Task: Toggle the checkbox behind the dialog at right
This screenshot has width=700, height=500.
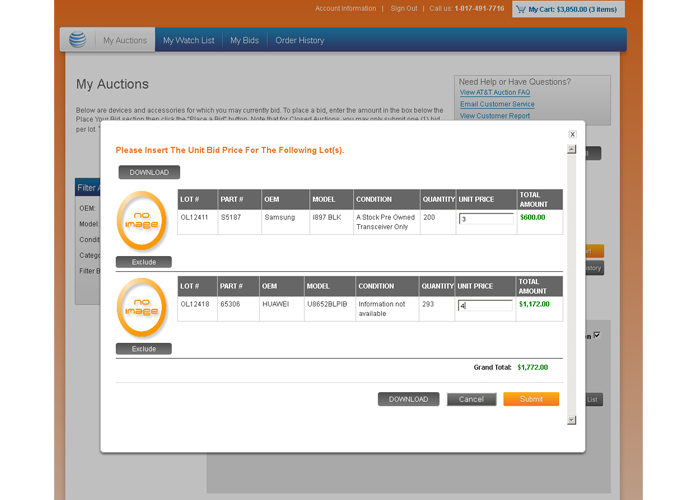Action: [597, 335]
